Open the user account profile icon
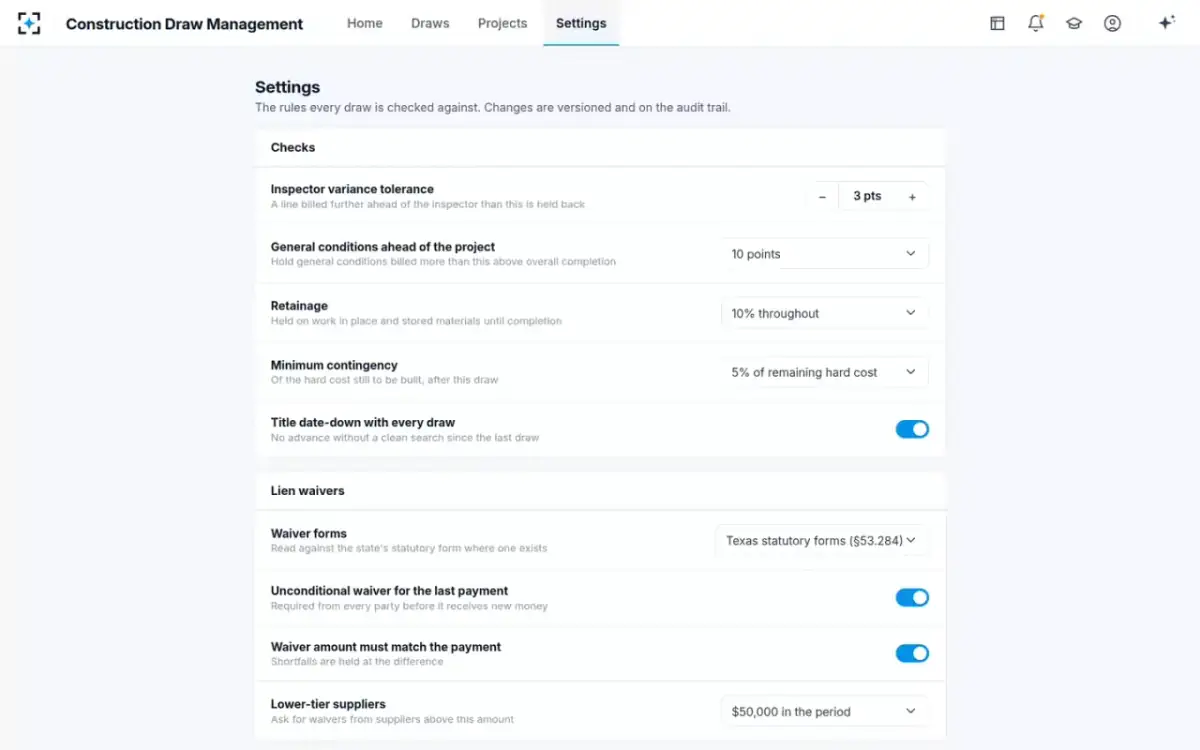The height and width of the screenshot is (750, 1200). [x=1112, y=23]
